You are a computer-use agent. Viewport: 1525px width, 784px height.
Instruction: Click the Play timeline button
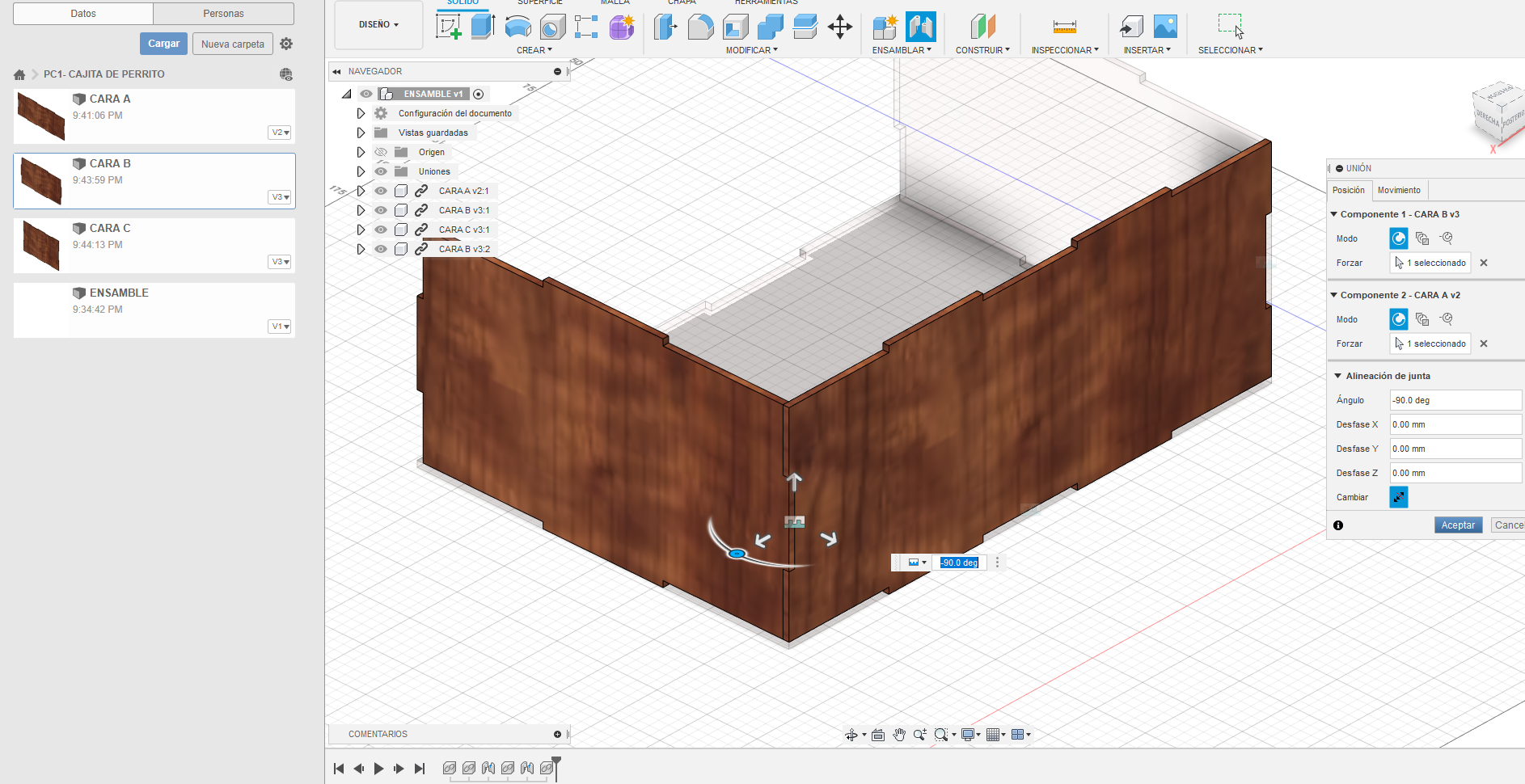pos(378,769)
